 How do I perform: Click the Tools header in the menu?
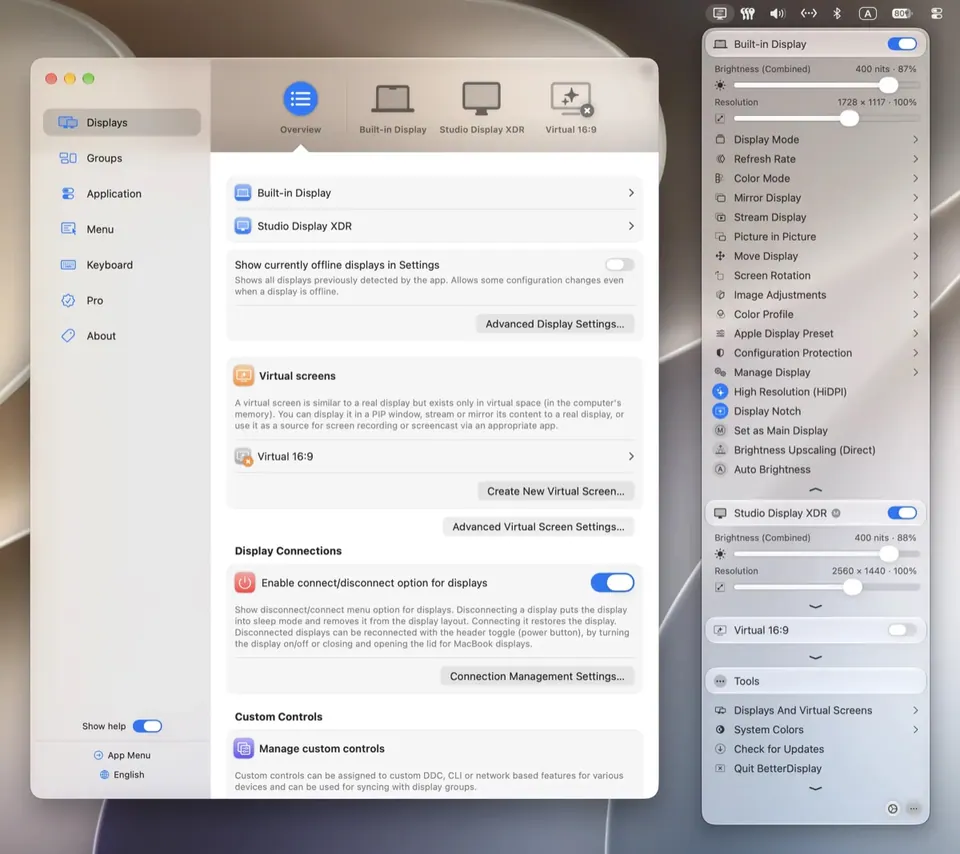coord(816,681)
